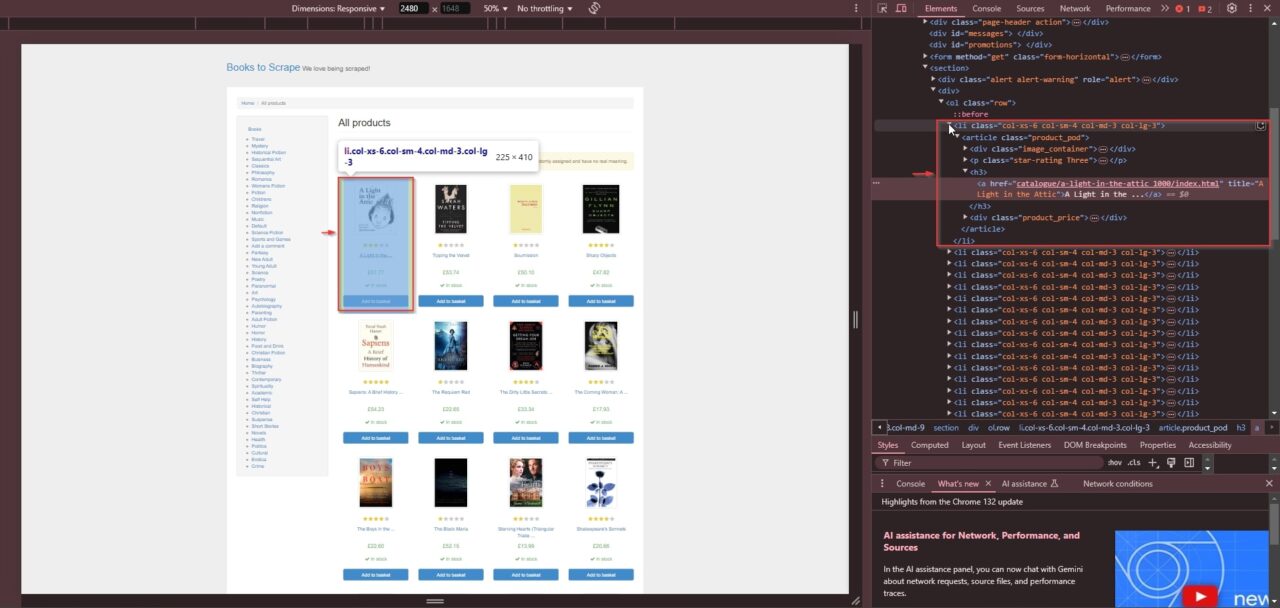The image size is (1280, 608).
Task: Expand the section element in the DOM tree
Action: [925, 68]
